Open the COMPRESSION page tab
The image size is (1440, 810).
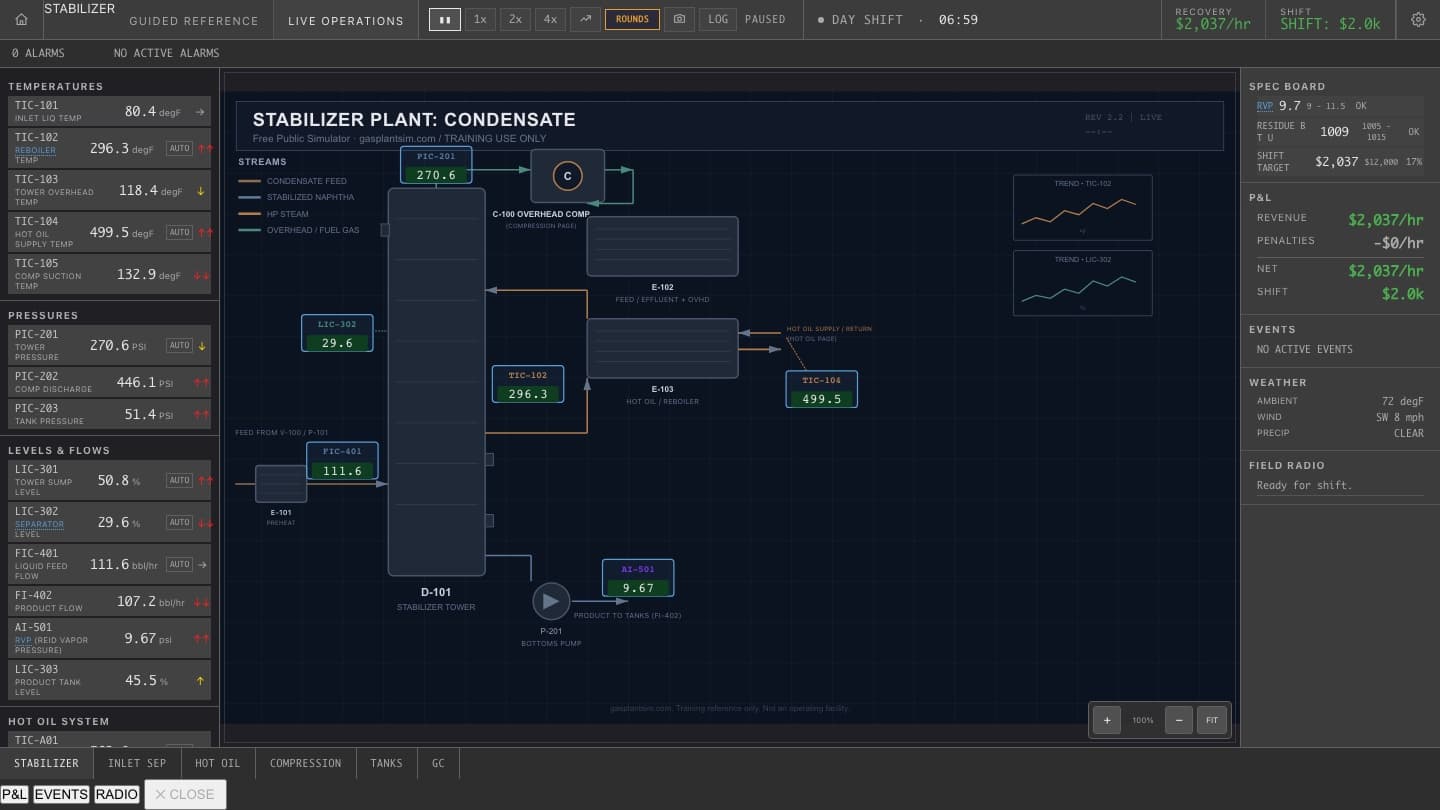pyautogui.click(x=306, y=763)
